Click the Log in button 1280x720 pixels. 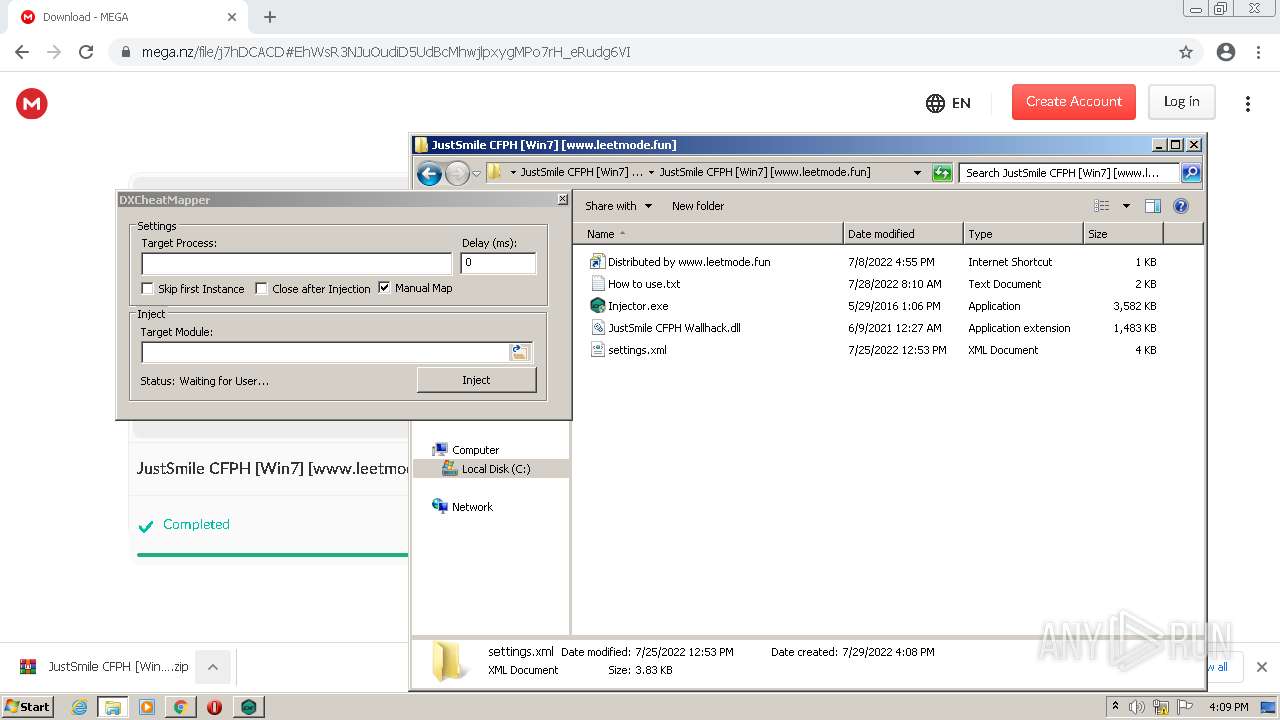[1181, 102]
